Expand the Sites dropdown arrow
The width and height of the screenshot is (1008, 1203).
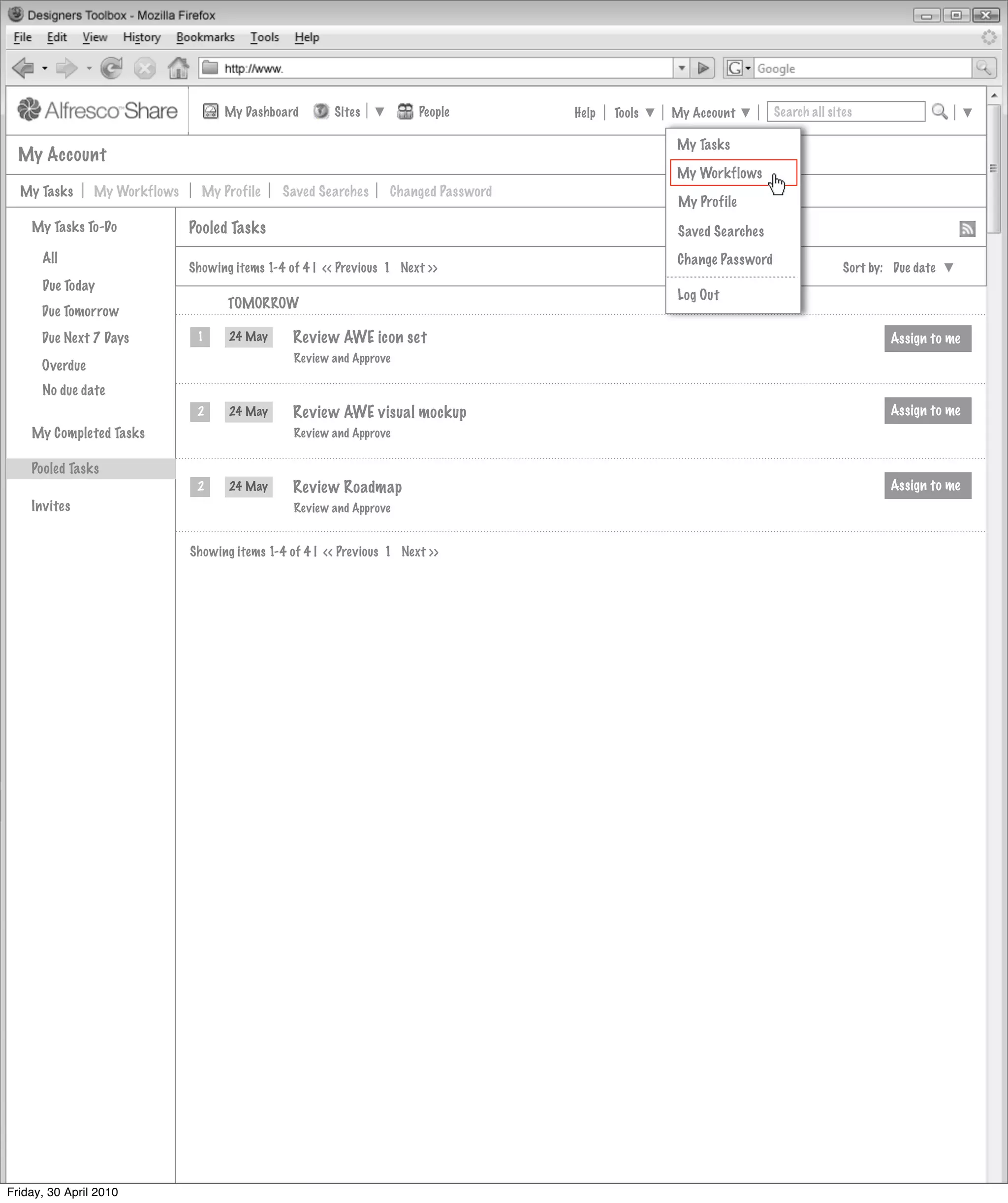(379, 112)
